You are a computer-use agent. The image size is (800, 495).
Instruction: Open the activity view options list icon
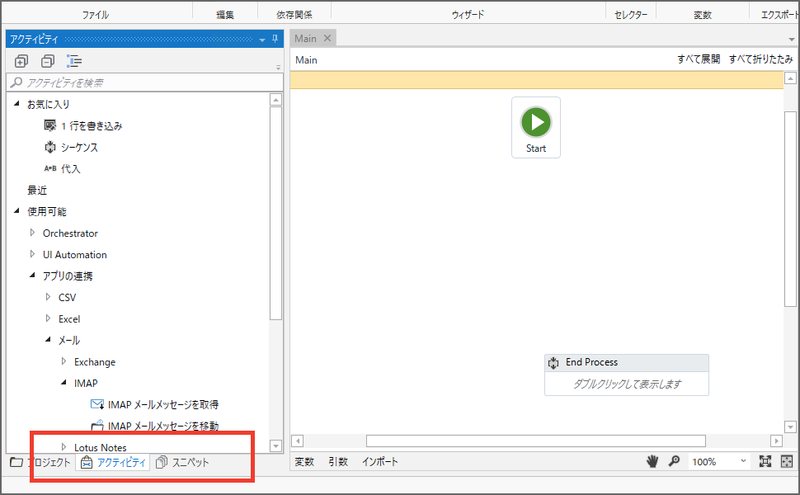tap(74, 61)
